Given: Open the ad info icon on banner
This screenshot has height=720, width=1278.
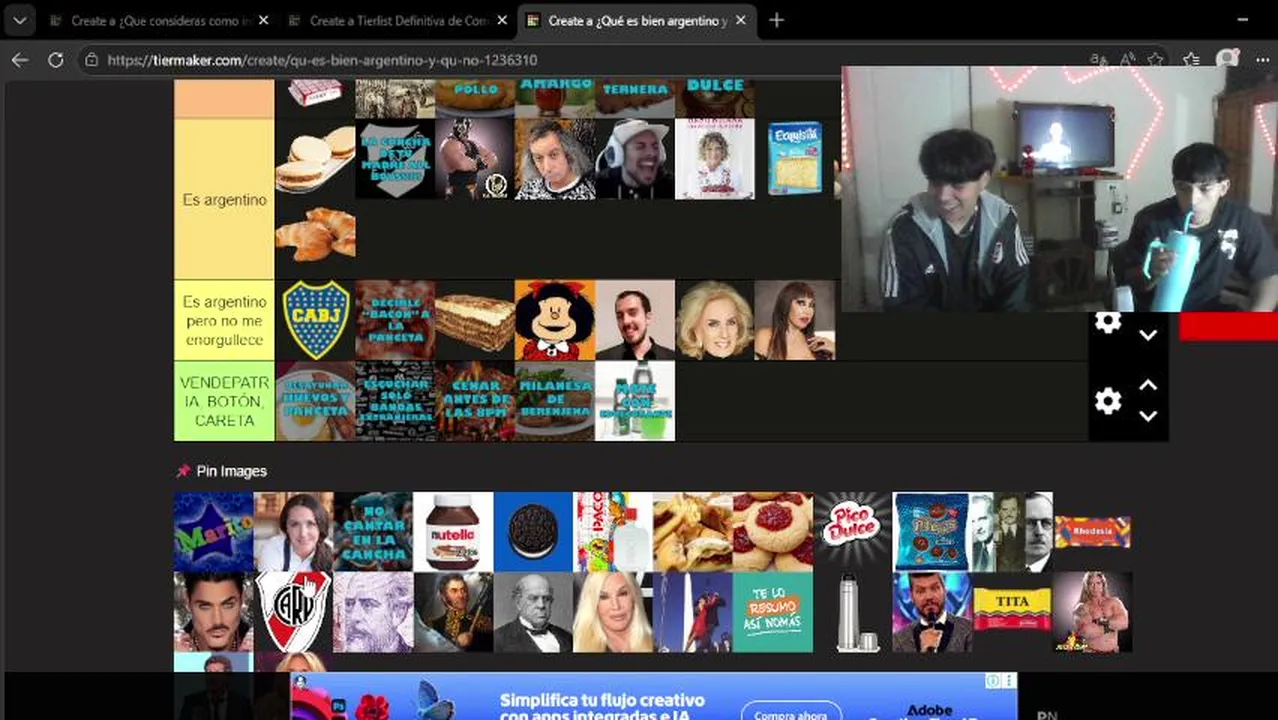Looking at the screenshot, I should point(993,681).
